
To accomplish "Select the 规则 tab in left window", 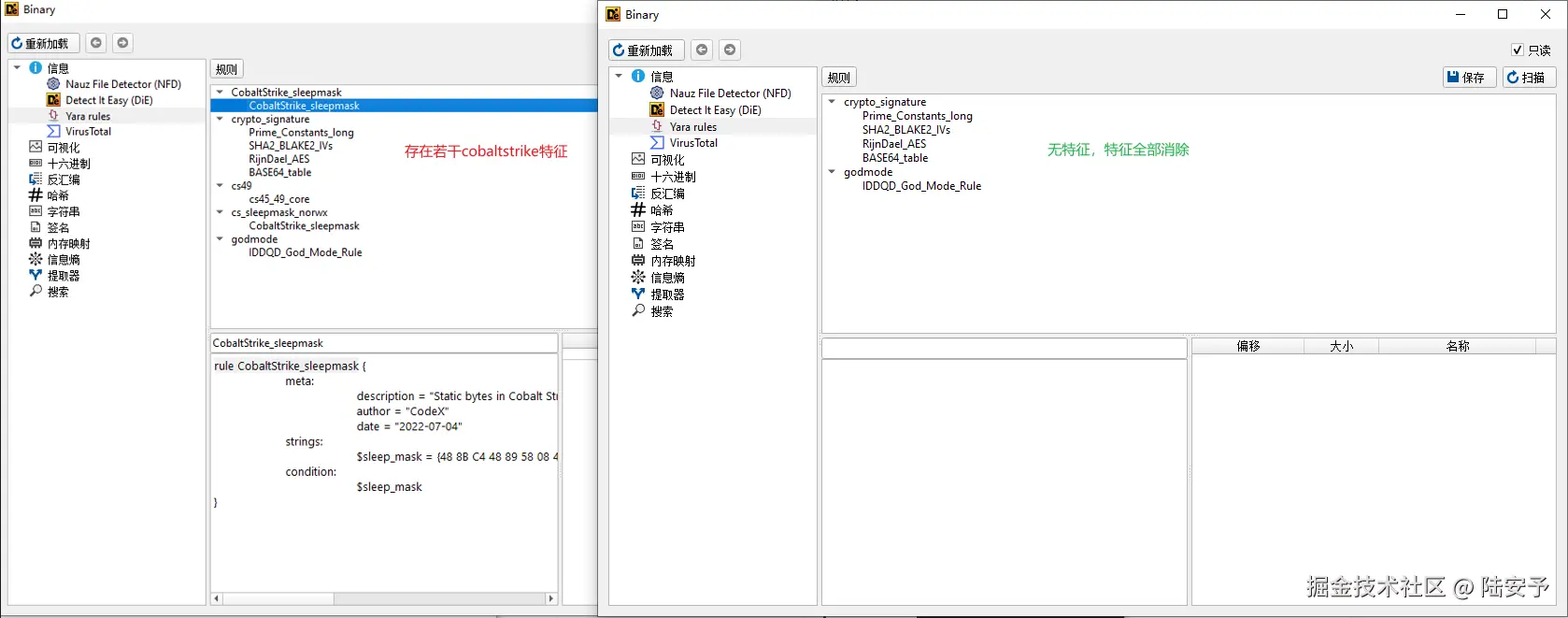I will point(226,69).
